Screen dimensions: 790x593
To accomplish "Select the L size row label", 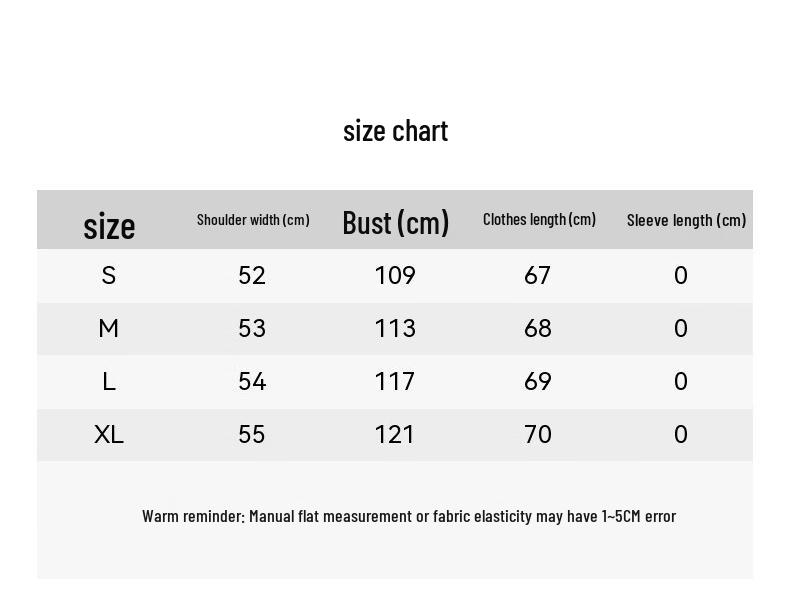I will (x=109, y=381).
